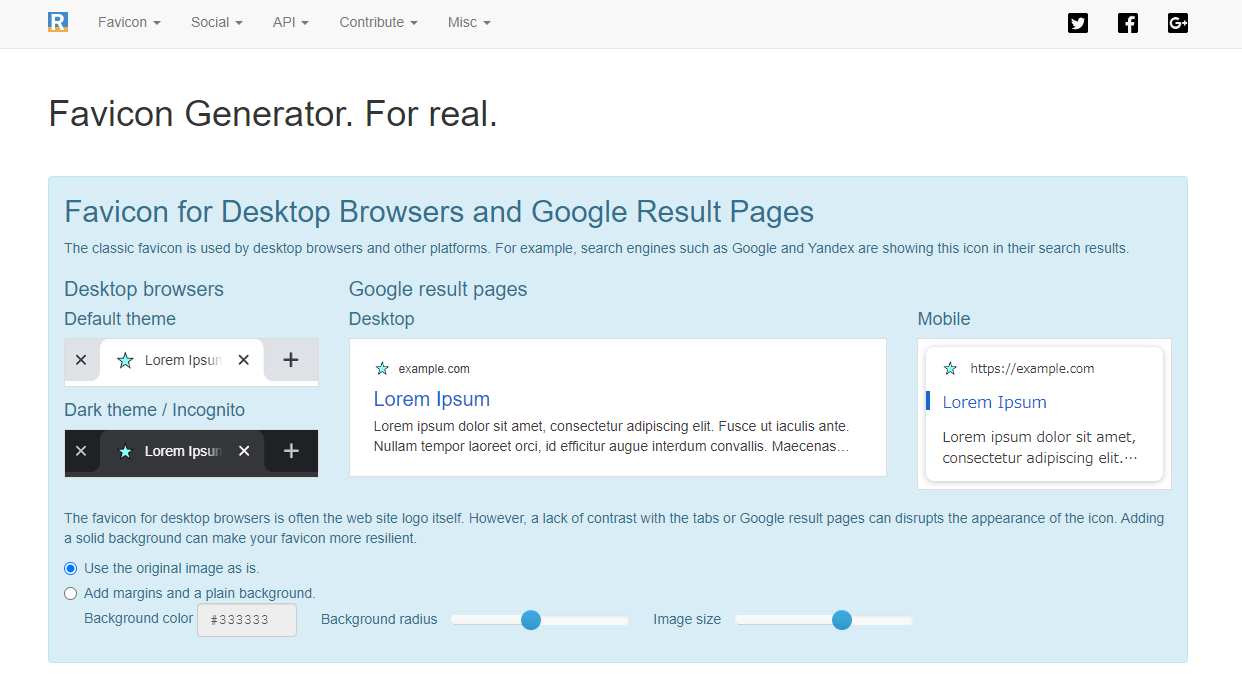The width and height of the screenshot is (1242, 680).
Task: Open the Twitter icon link
Action: coord(1077,23)
